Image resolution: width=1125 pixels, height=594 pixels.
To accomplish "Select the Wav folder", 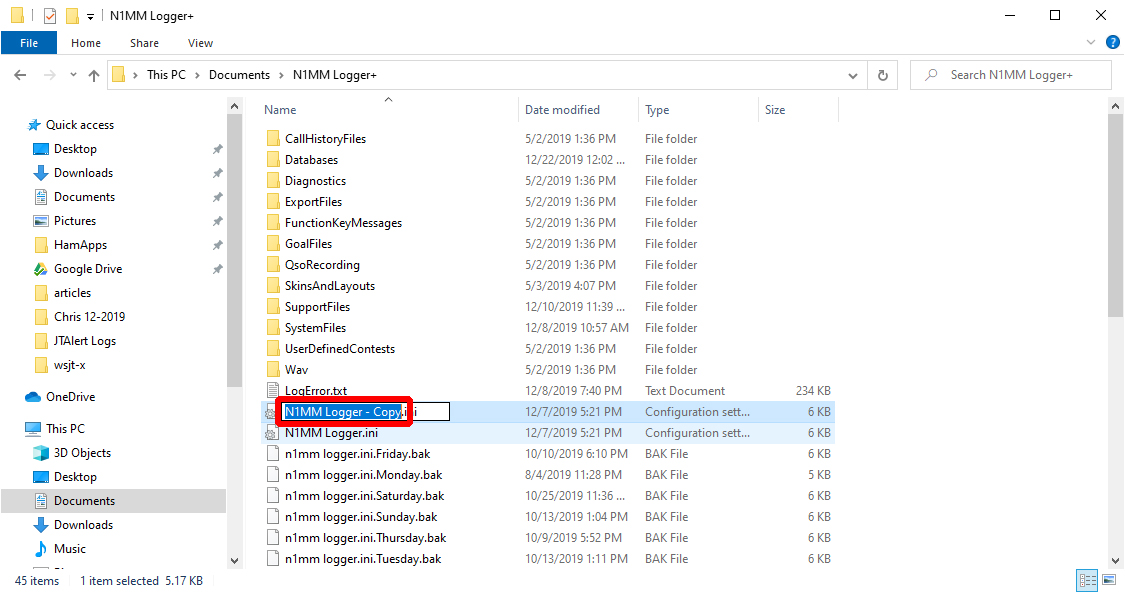I will tap(296, 369).
